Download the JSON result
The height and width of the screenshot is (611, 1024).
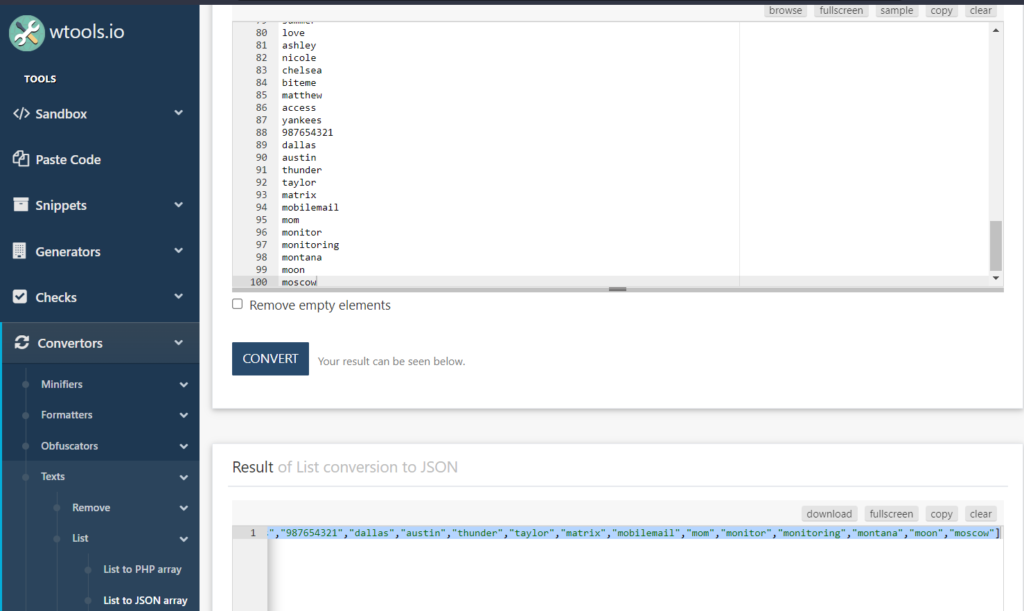click(829, 513)
